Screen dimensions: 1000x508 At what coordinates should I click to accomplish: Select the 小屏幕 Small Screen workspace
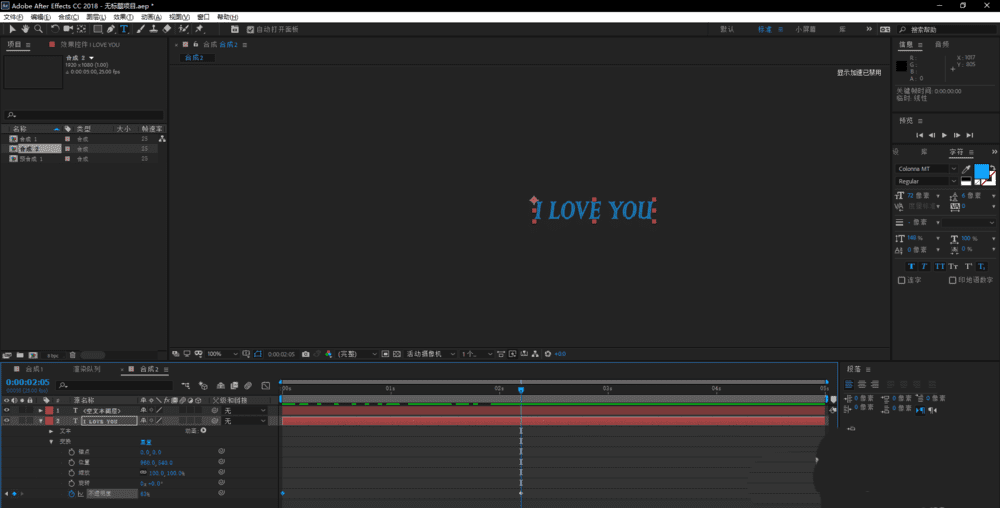pyautogui.click(x=805, y=29)
